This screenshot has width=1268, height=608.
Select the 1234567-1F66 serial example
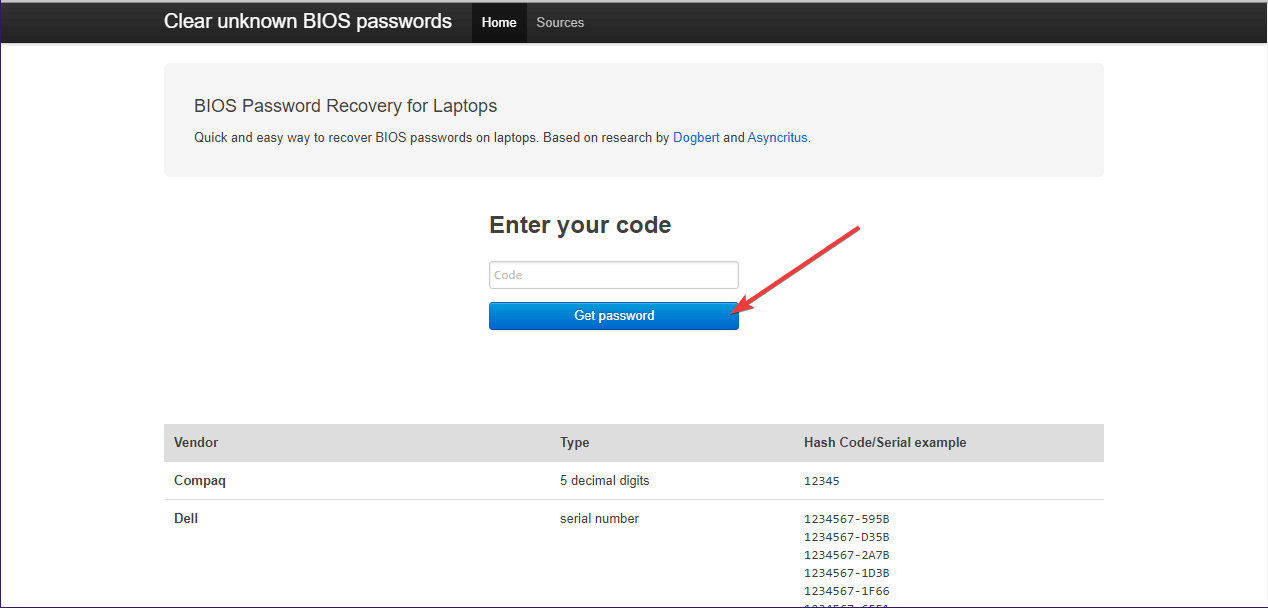pos(846,591)
